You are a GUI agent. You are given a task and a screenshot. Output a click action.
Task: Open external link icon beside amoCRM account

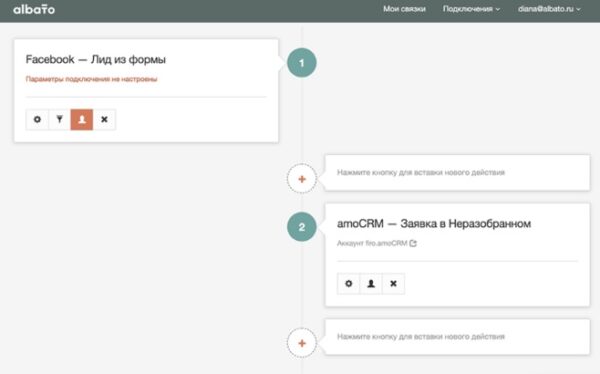[413, 243]
